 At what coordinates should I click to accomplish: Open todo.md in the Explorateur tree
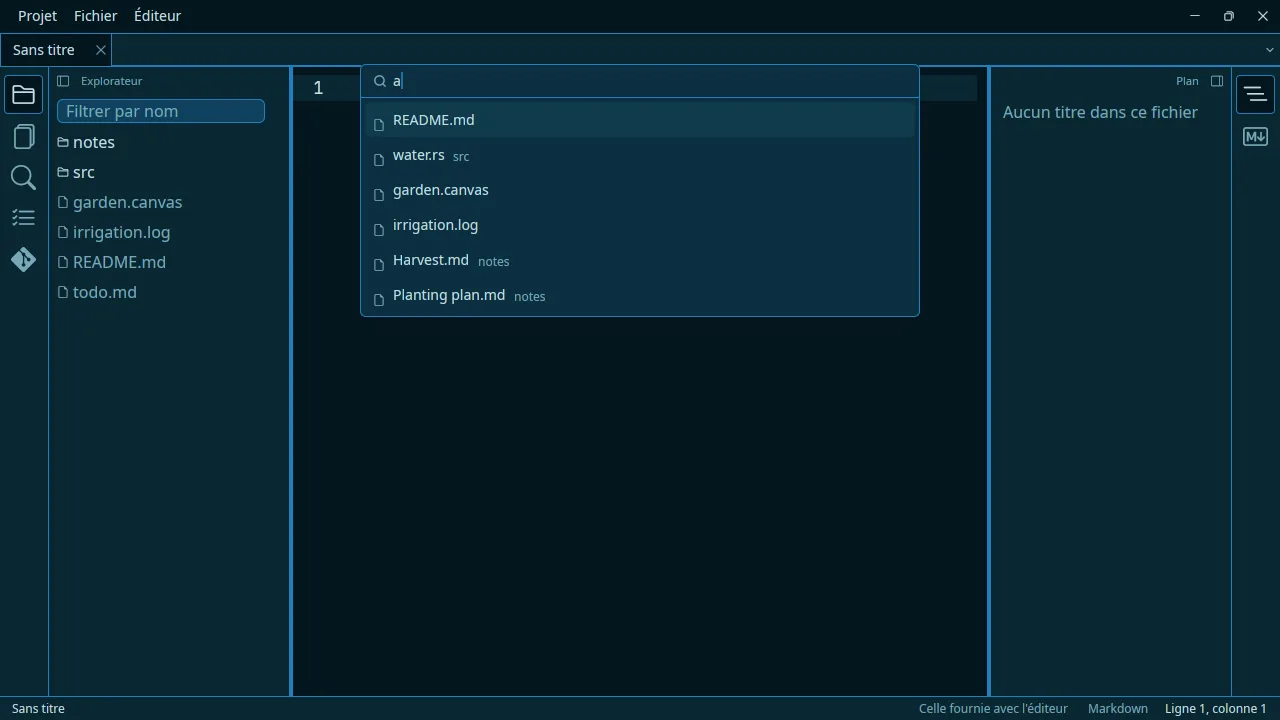97,292
